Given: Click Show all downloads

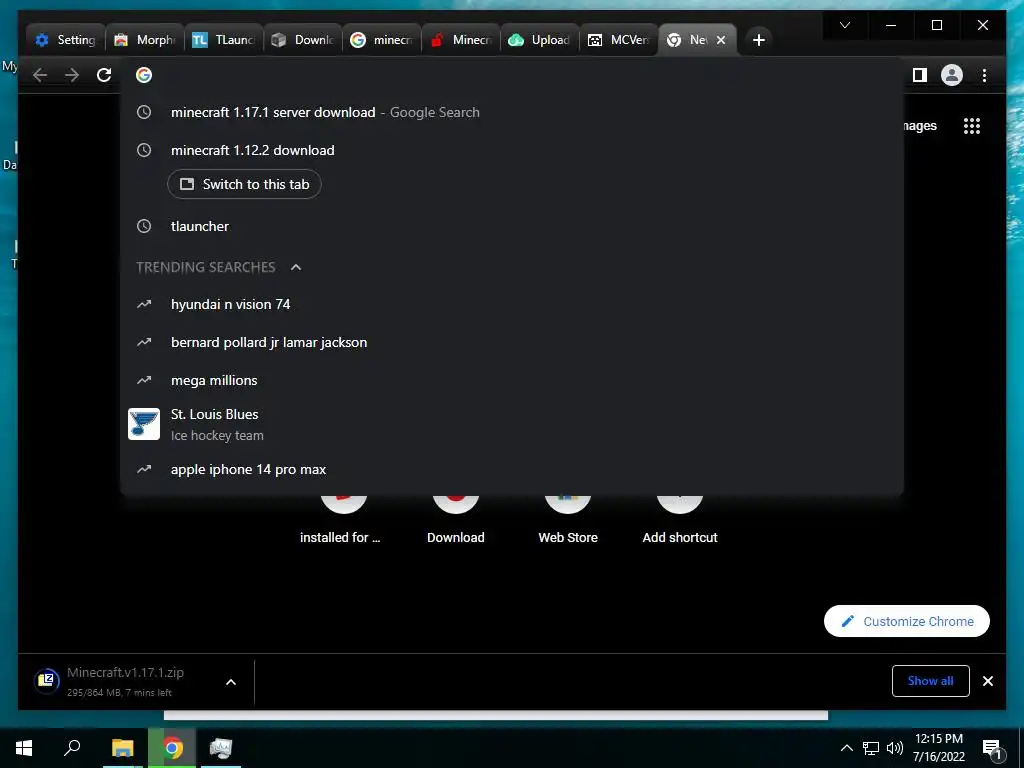Looking at the screenshot, I should click(931, 680).
